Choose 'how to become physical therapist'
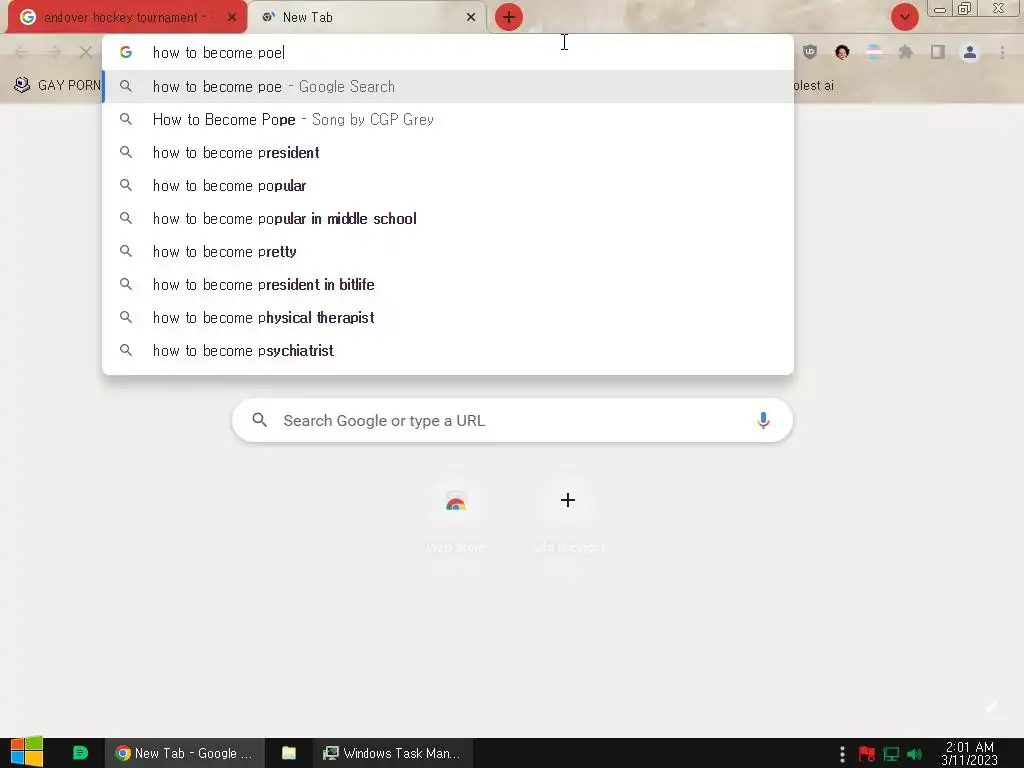Viewport: 1024px width, 768px height. click(448, 317)
